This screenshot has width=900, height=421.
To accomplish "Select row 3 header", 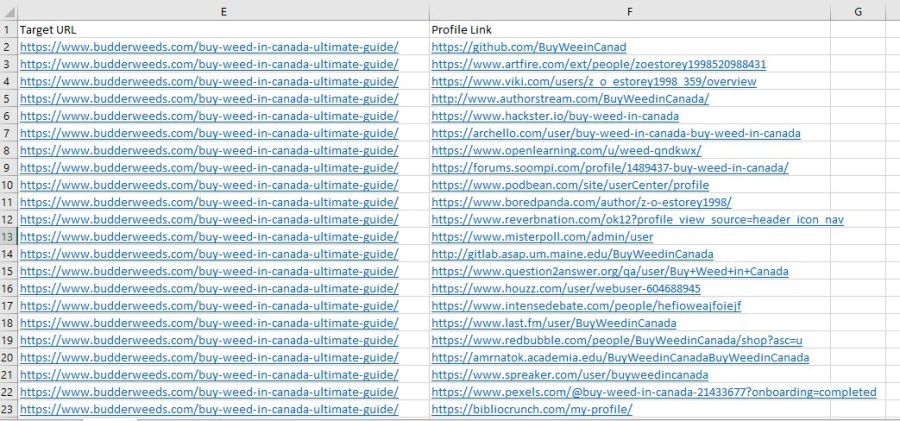I will (x=9, y=64).
